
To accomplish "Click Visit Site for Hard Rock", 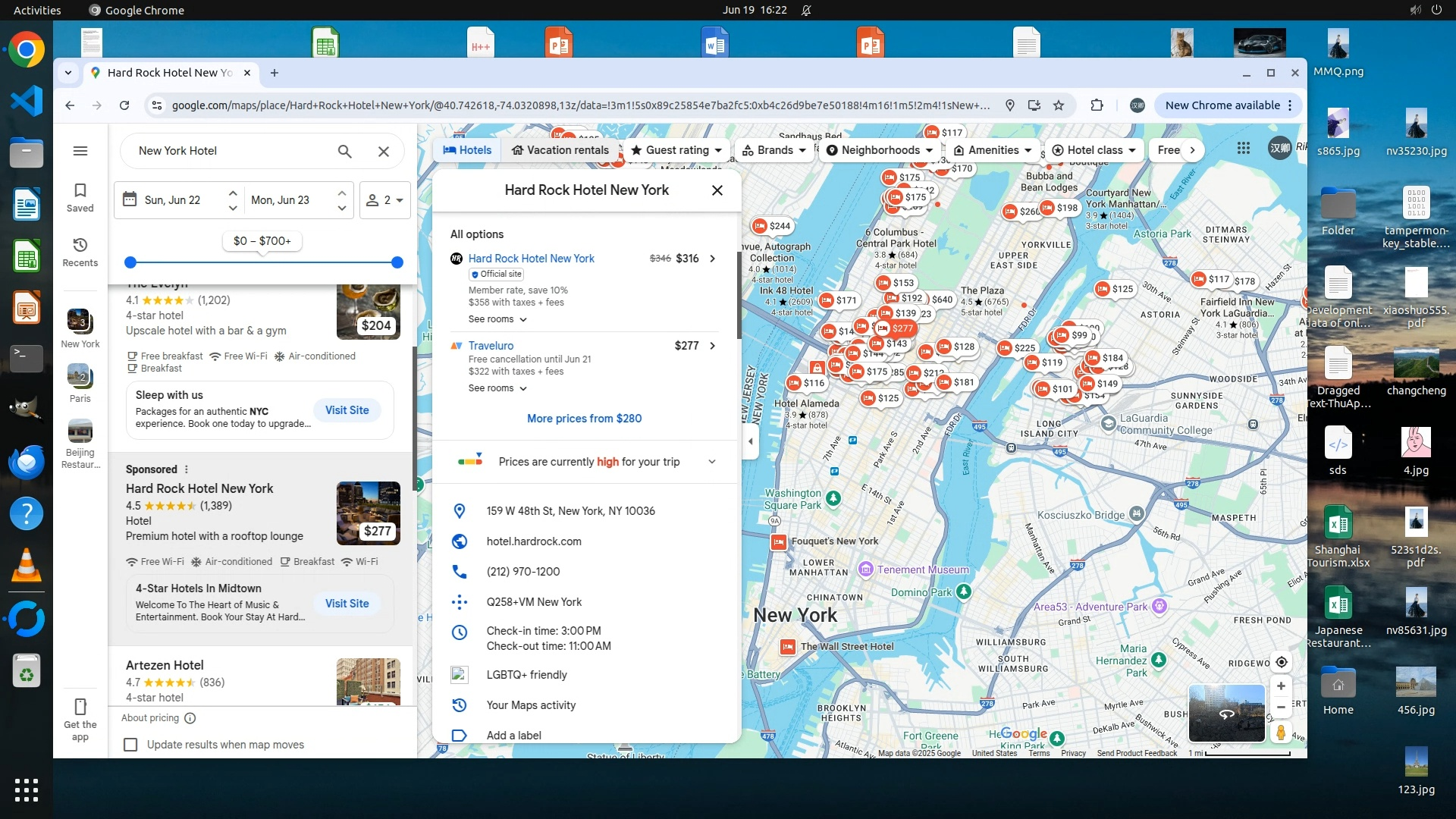I will coord(347,604).
